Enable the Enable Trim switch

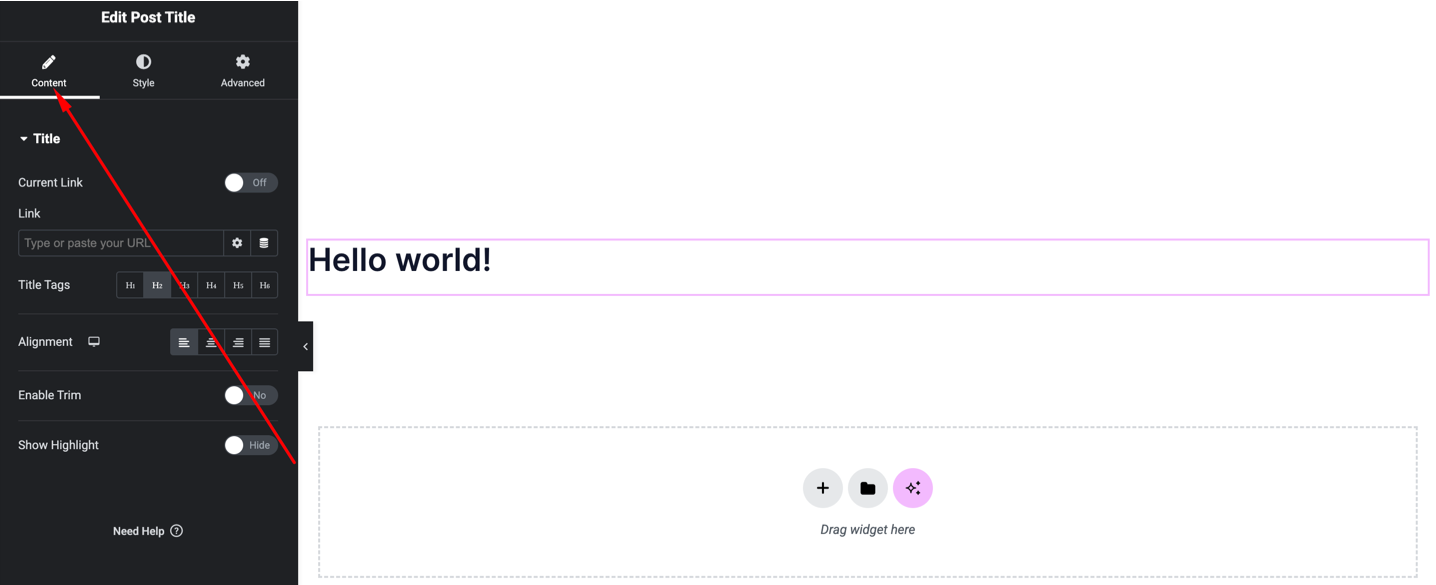pyautogui.click(x=251, y=395)
